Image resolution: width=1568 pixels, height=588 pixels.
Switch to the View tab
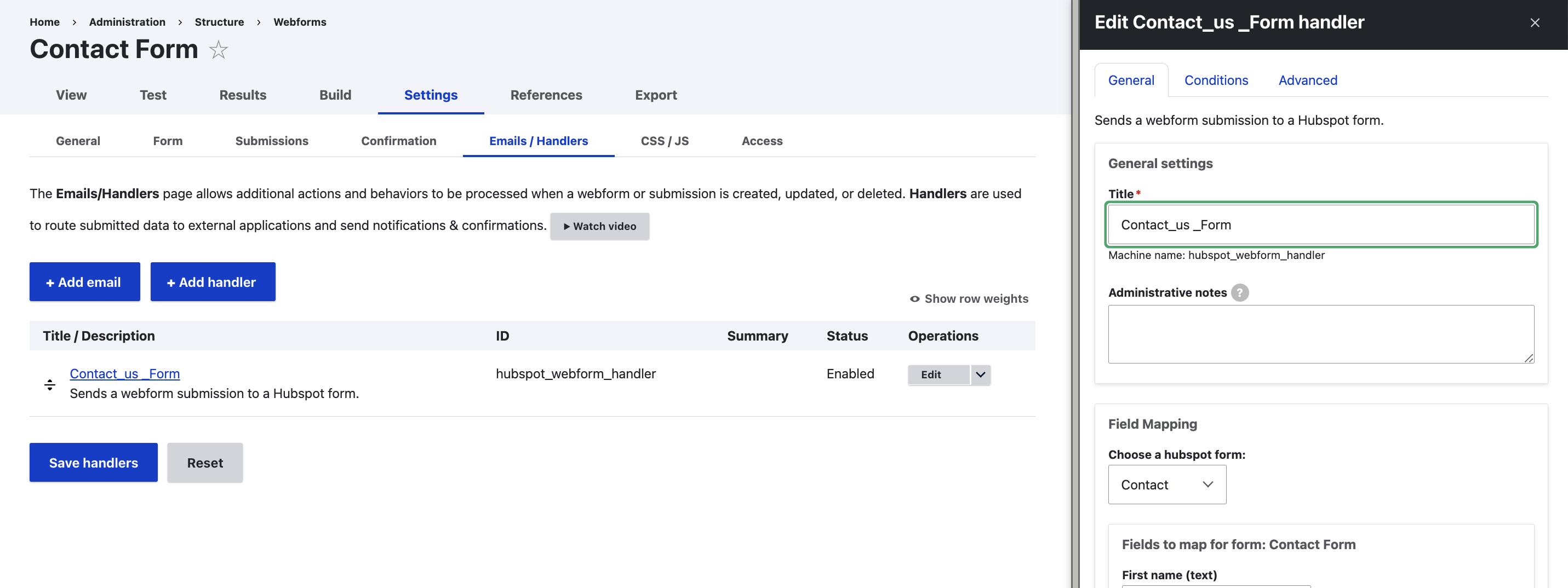pos(71,95)
